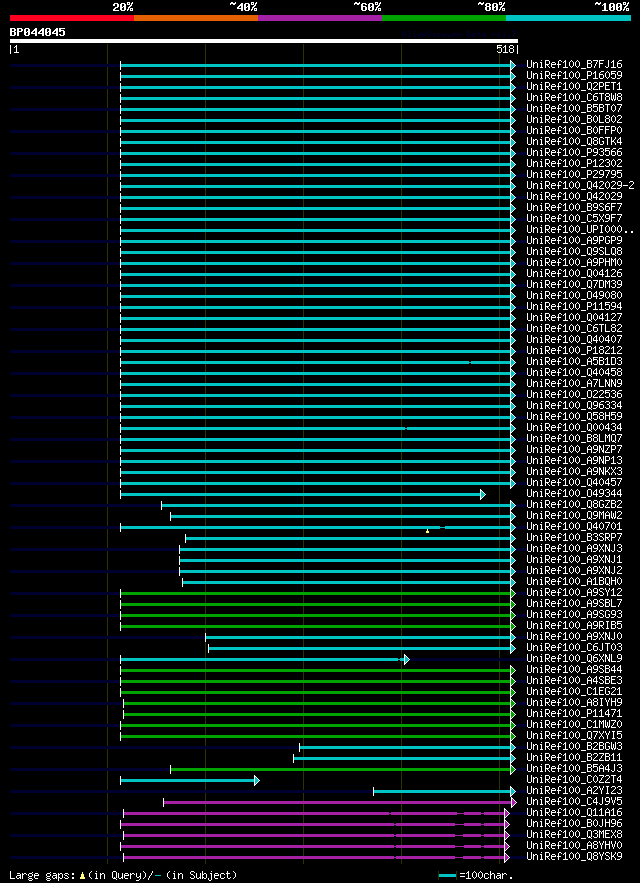
Task: Select label UniRef100_C6JT03
Action: tap(574, 646)
